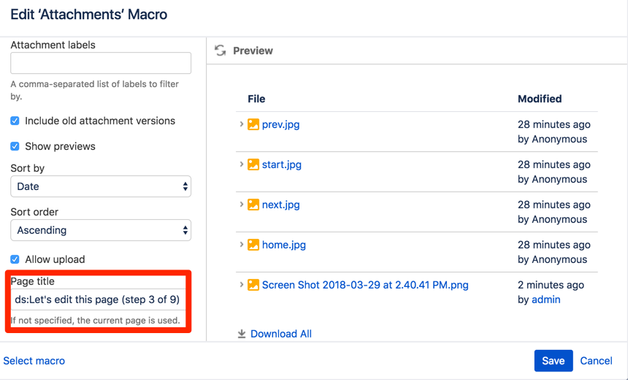Click the download arrow icon beside Download All
Screen dimensions: 628x380
point(242,334)
